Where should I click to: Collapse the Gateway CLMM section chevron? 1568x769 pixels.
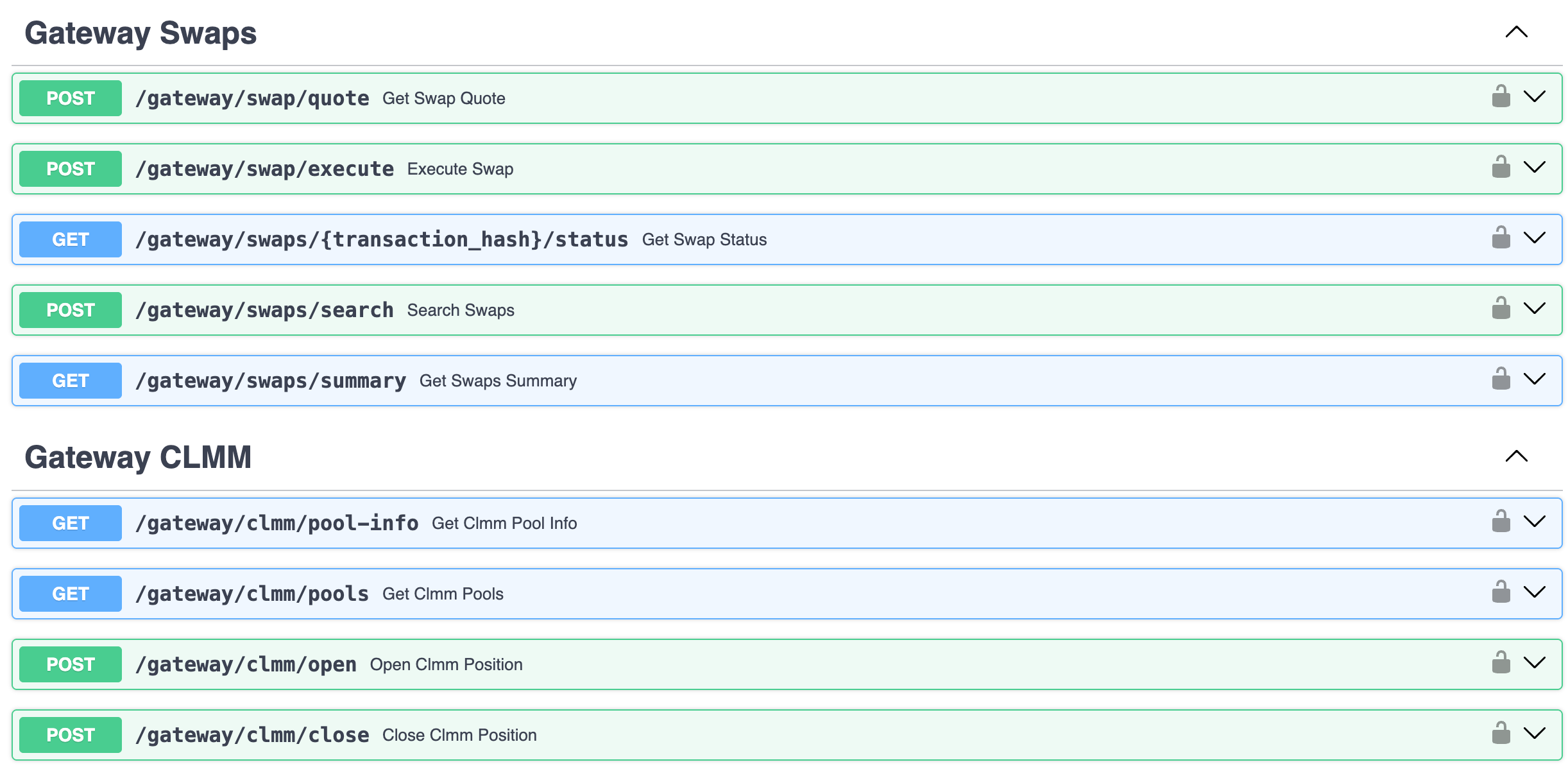[x=1517, y=456]
